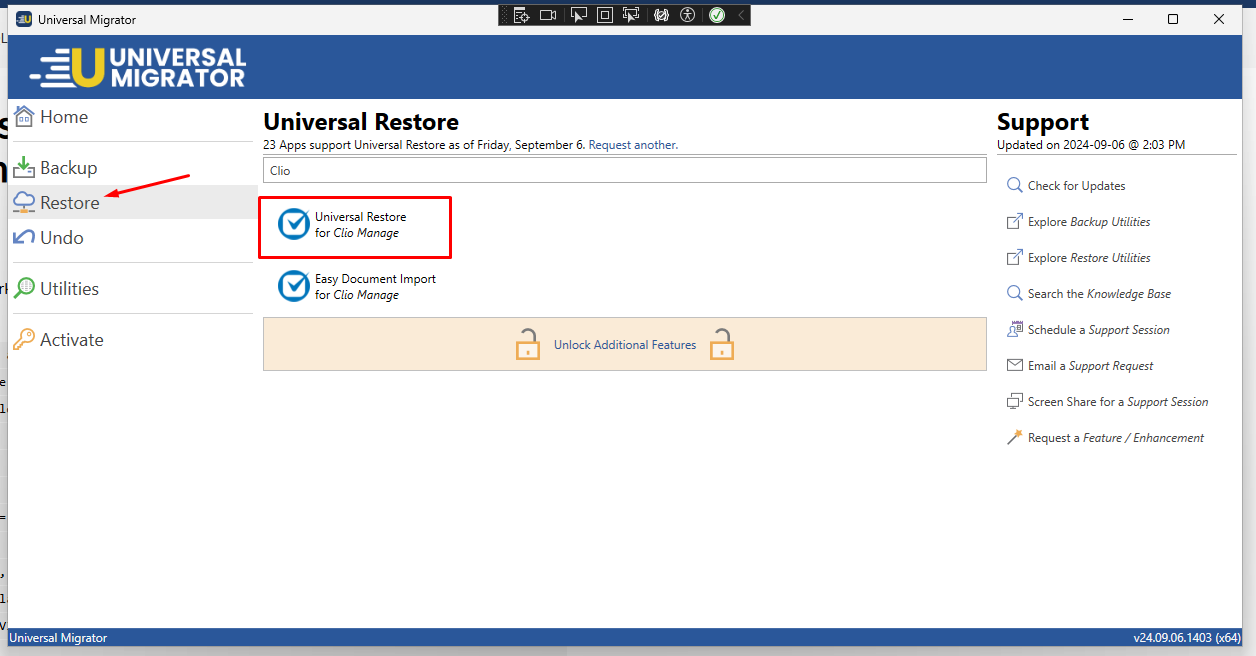
Task: Maximize the Universal Migrator window
Action: click(x=1173, y=19)
